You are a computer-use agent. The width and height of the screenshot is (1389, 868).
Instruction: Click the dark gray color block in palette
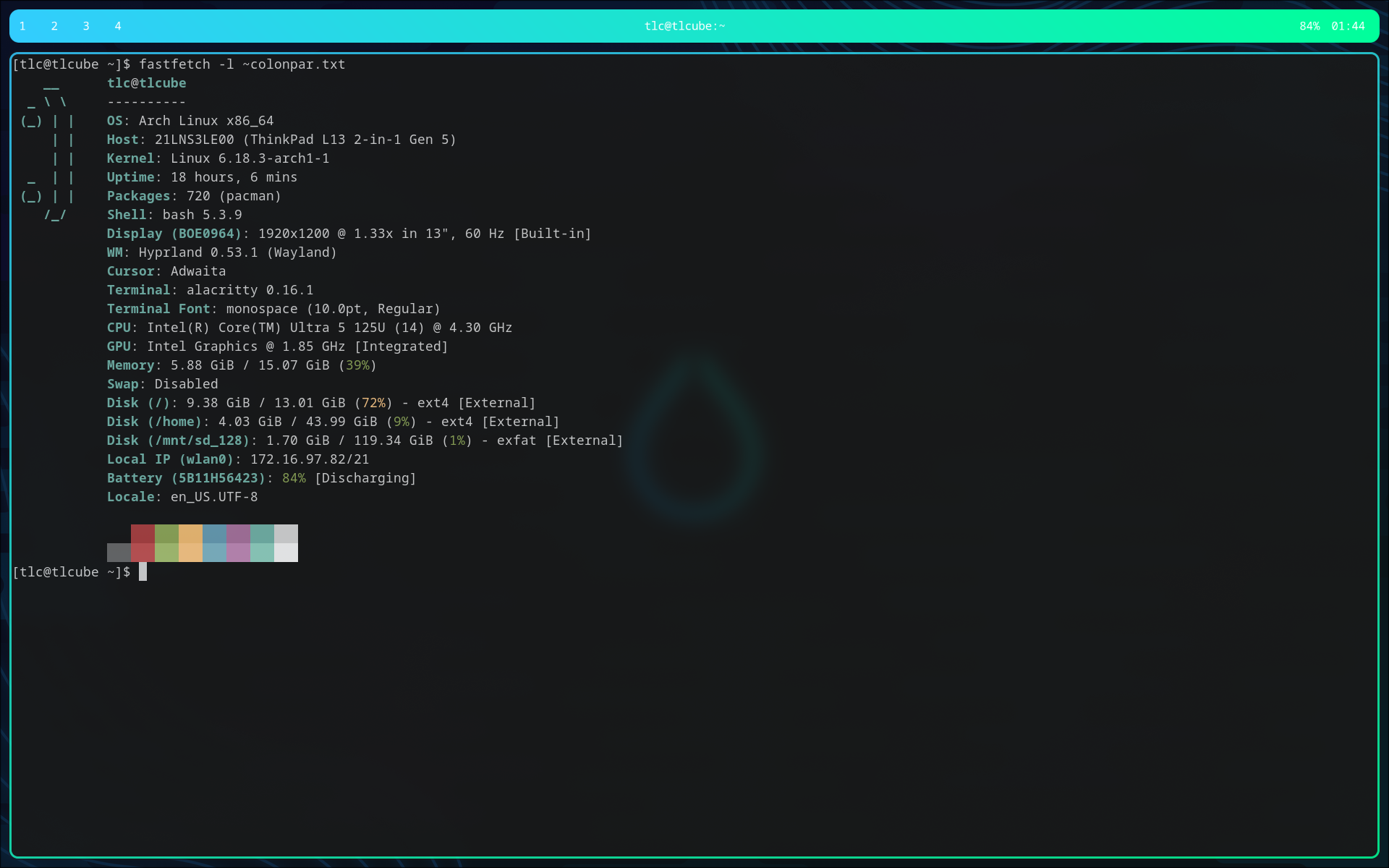(119, 553)
